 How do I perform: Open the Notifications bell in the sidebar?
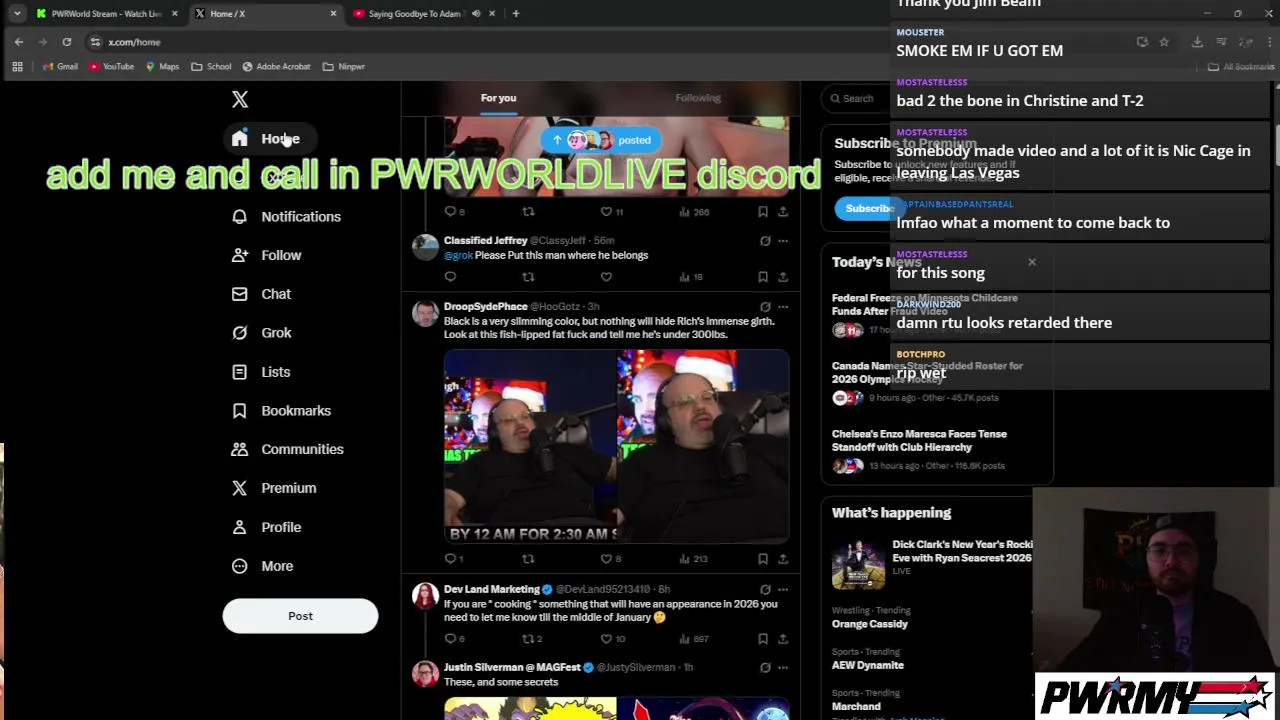point(286,216)
